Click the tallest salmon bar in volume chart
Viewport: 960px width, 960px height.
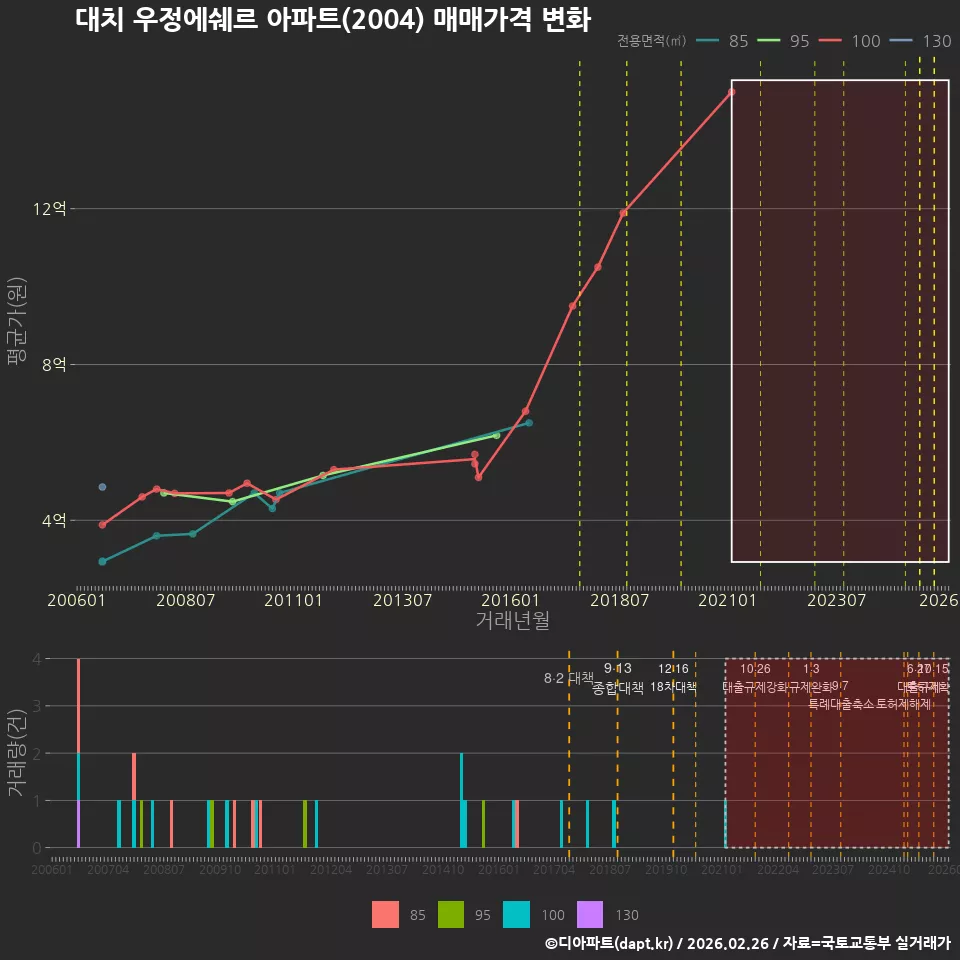[78, 705]
